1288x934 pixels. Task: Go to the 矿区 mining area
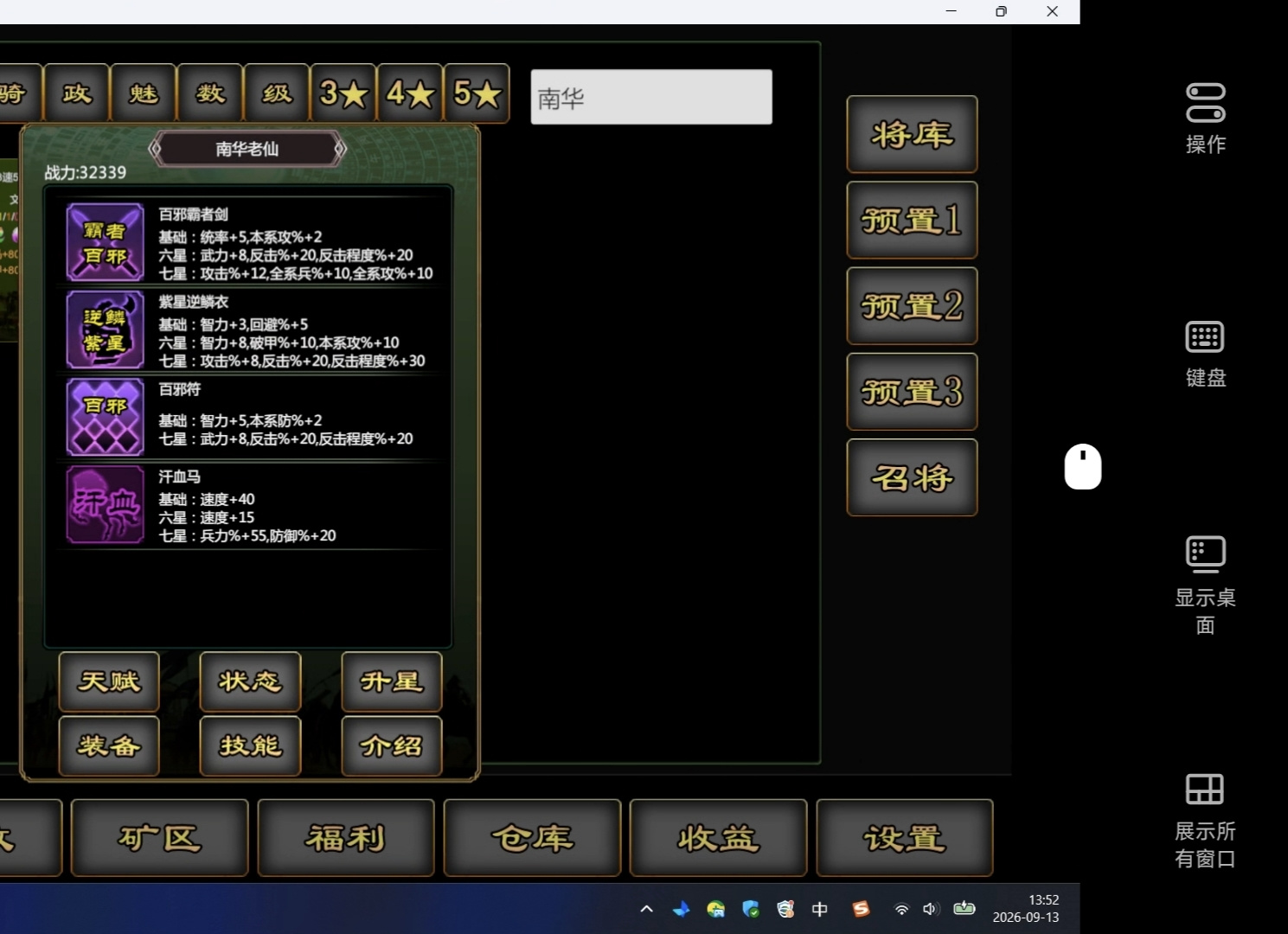coord(159,838)
